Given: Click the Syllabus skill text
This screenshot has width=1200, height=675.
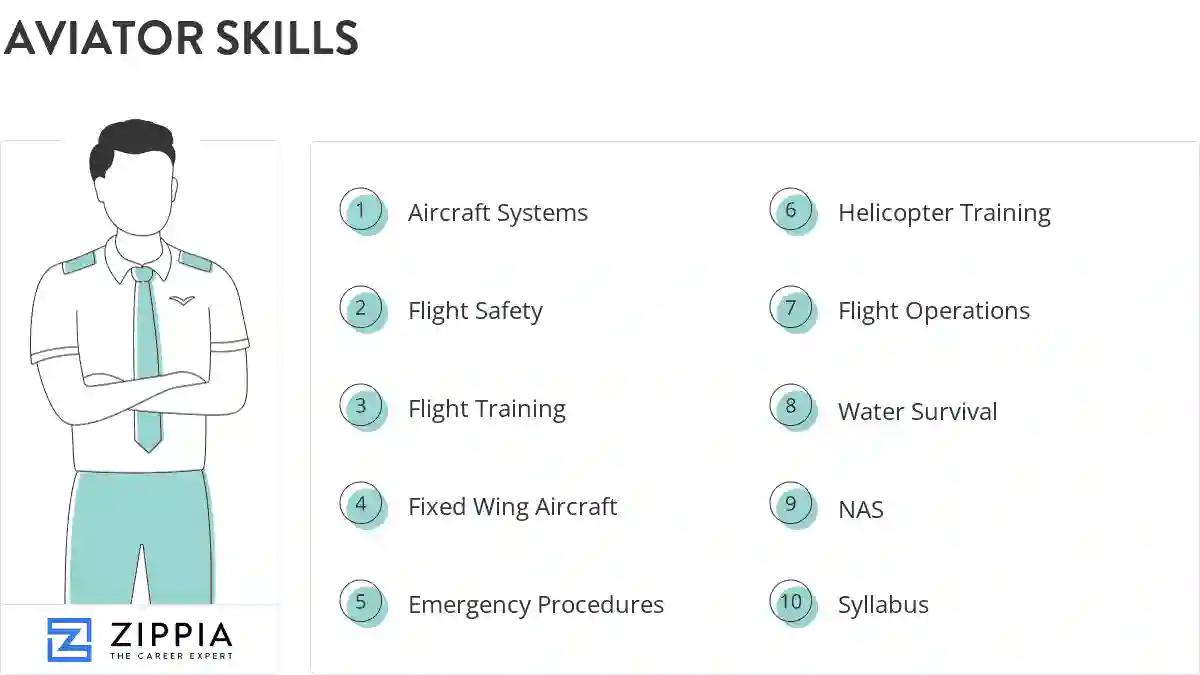Looking at the screenshot, I should point(883,605).
